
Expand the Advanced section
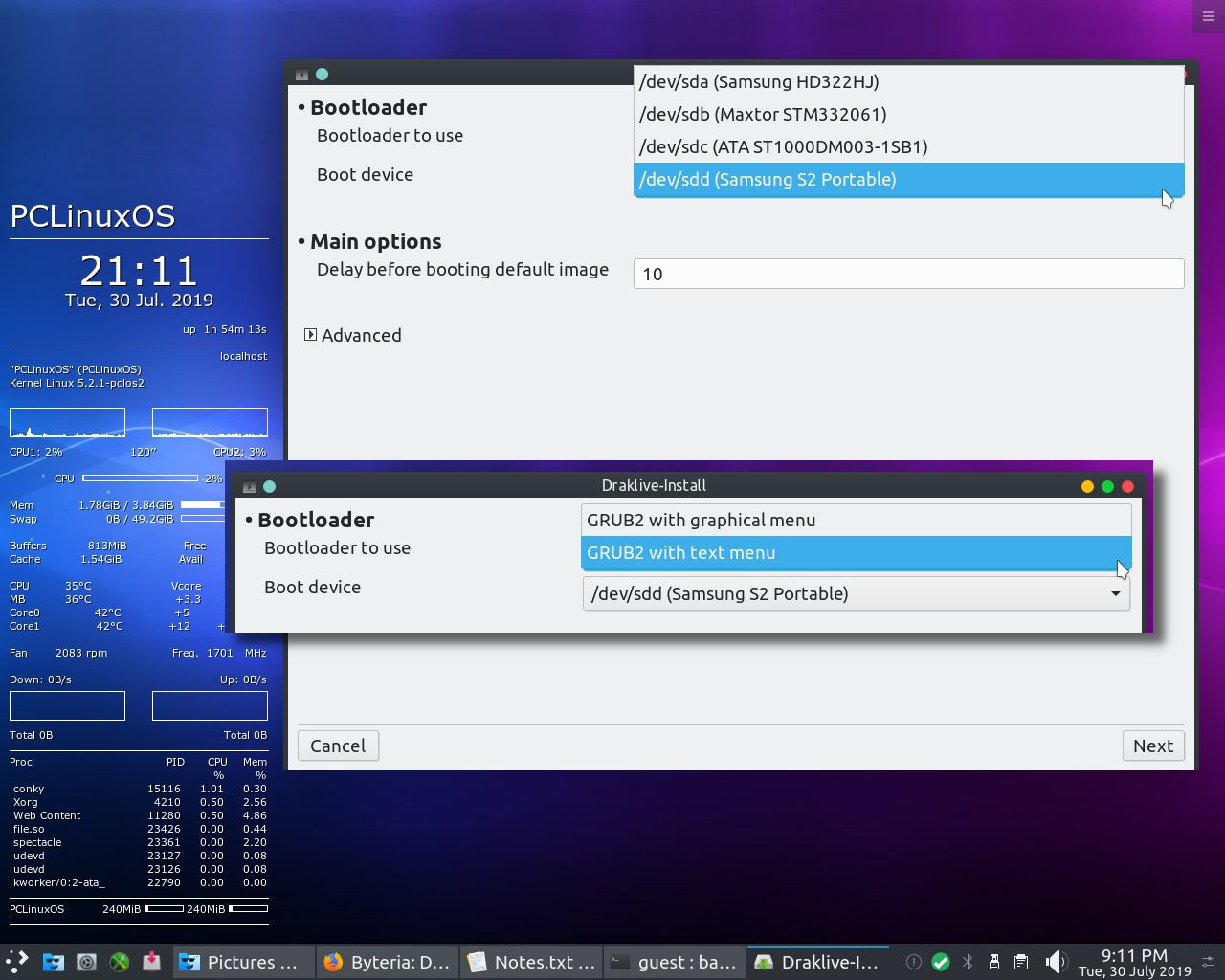[x=352, y=335]
